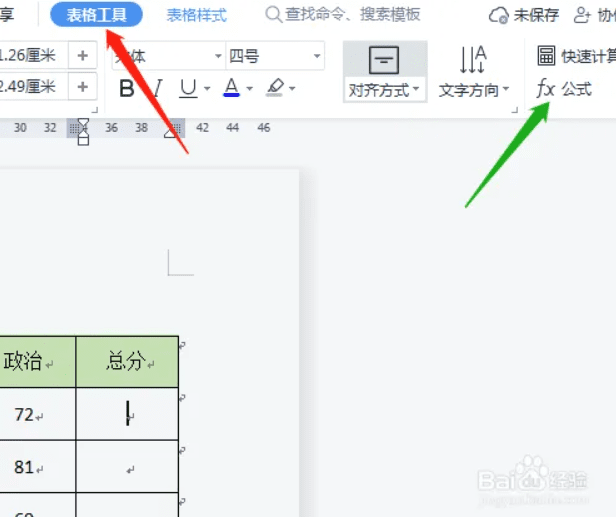Click the 未保存 cloud status icon

point(498,16)
